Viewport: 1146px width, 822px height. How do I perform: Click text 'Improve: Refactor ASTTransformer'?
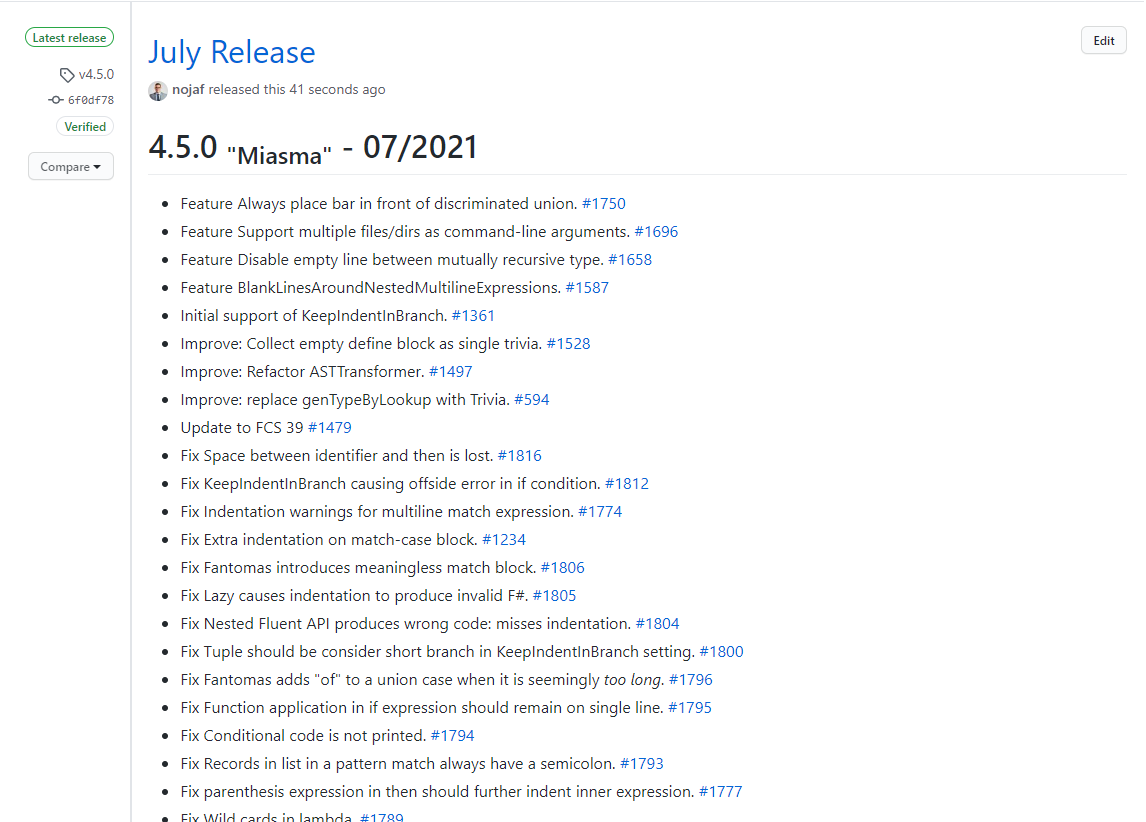click(302, 372)
